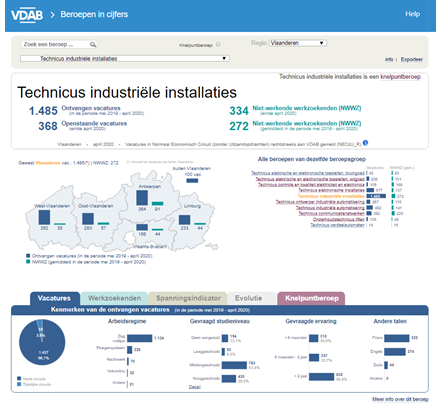440x404 pixels.
Task: Click the vacancy circuit pie chart
Action: 42,342
